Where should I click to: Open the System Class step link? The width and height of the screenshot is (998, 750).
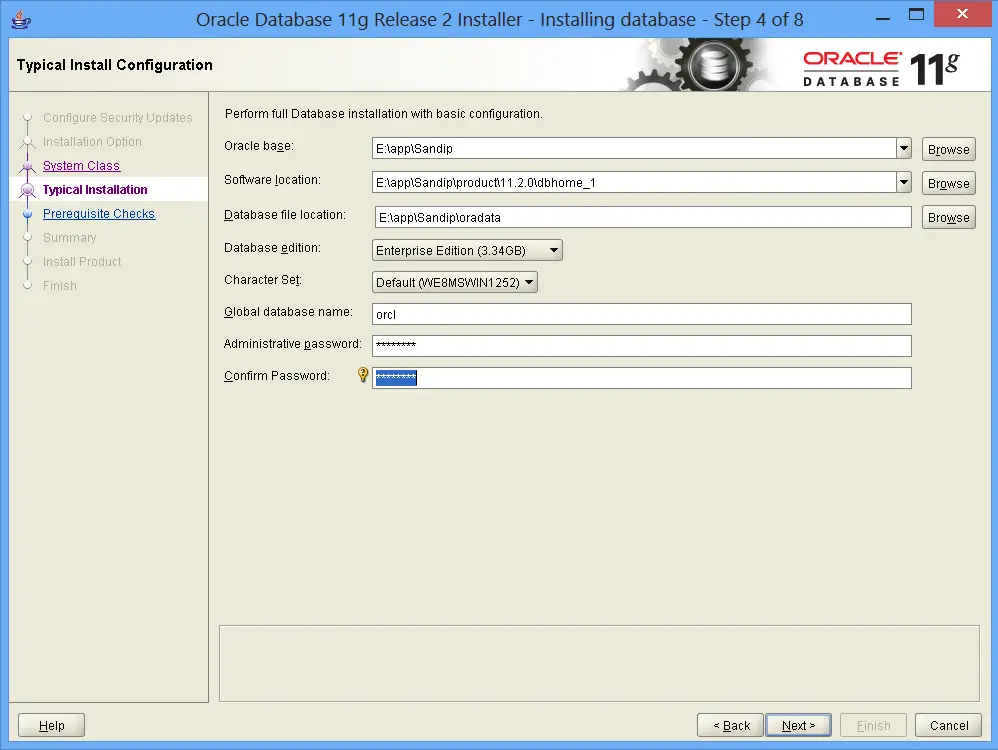[x=81, y=166]
